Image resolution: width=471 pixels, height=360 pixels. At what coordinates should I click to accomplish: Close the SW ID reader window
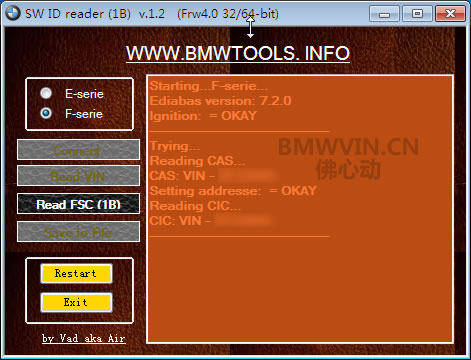tap(450, 14)
